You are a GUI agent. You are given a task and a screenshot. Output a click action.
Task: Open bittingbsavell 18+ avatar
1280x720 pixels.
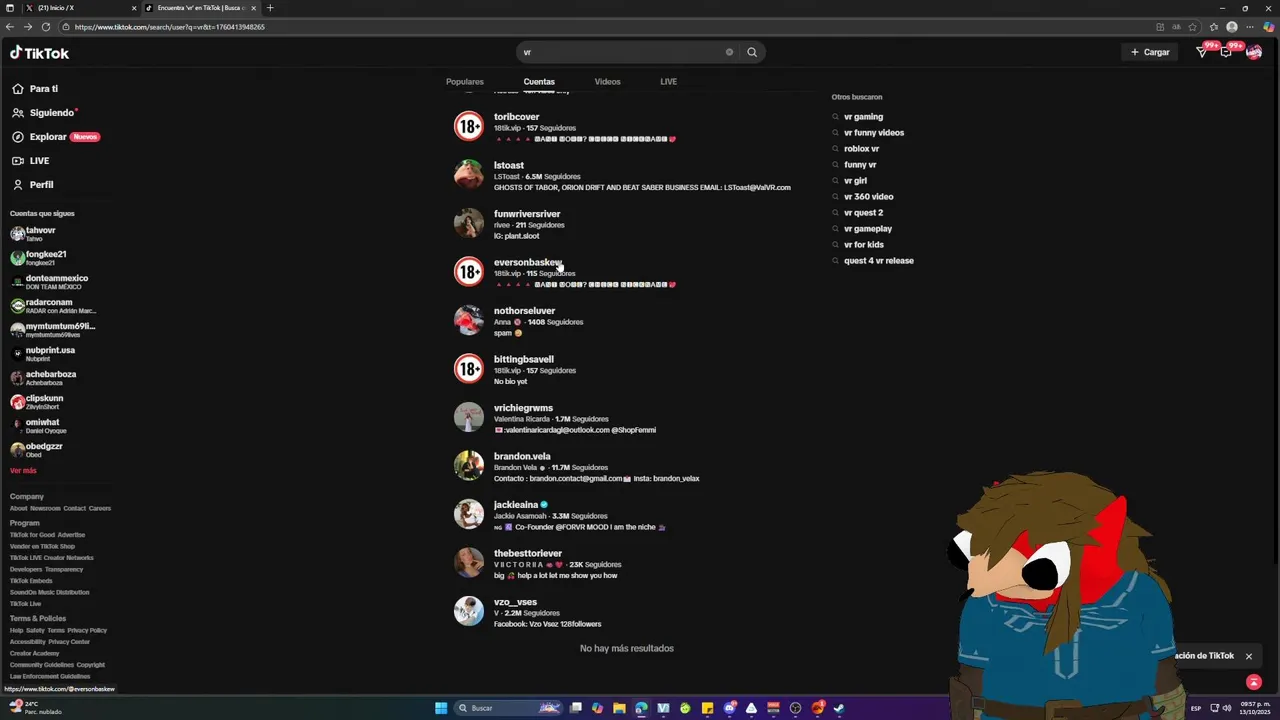(x=469, y=369)
